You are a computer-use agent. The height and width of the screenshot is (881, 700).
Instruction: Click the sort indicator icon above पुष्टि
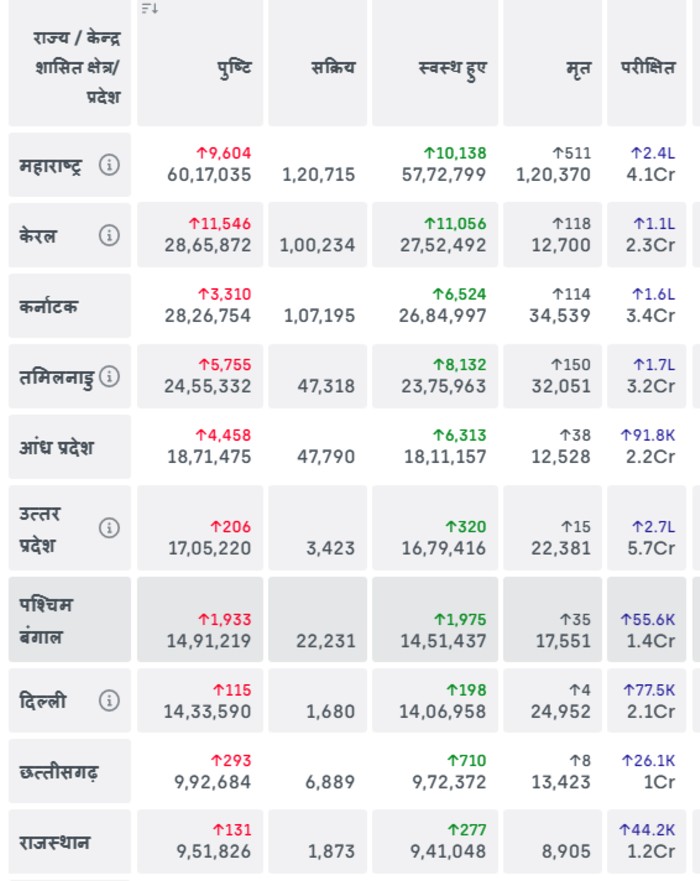coord(150,9)
